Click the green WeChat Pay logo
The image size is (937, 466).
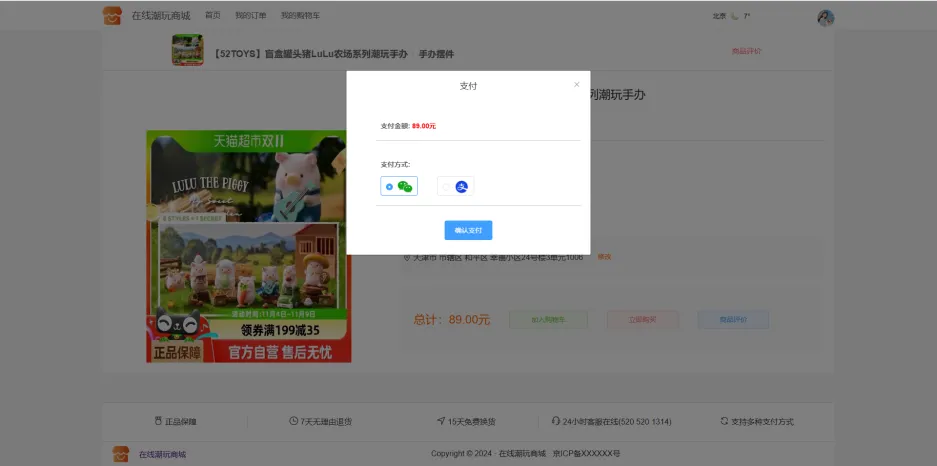click(x=405, y=187)
